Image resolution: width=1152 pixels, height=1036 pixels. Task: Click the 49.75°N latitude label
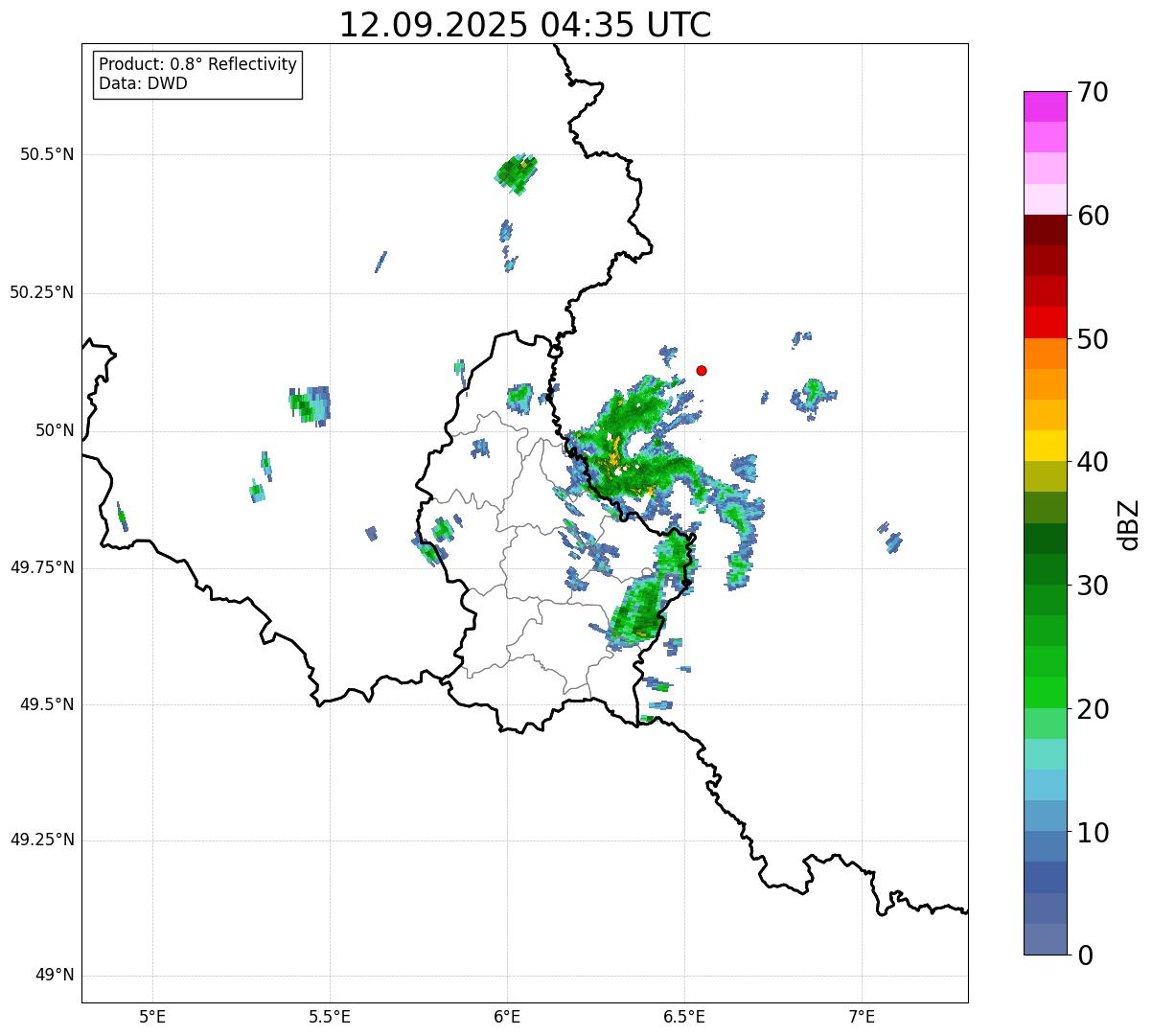41,567
